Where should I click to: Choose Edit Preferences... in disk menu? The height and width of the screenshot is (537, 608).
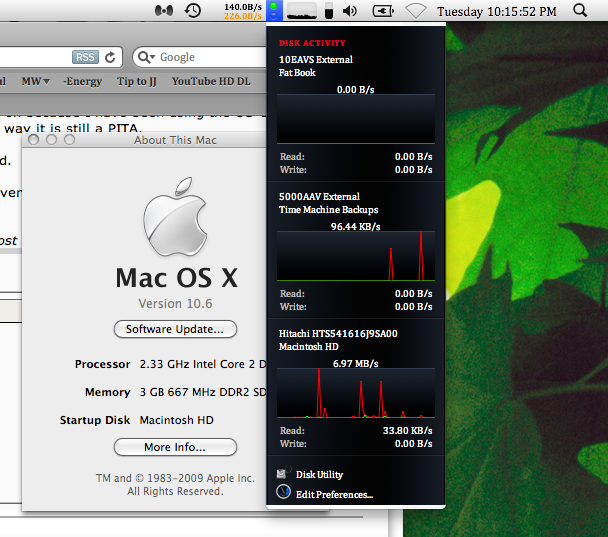pyautogui.click(x=334, y=495)
